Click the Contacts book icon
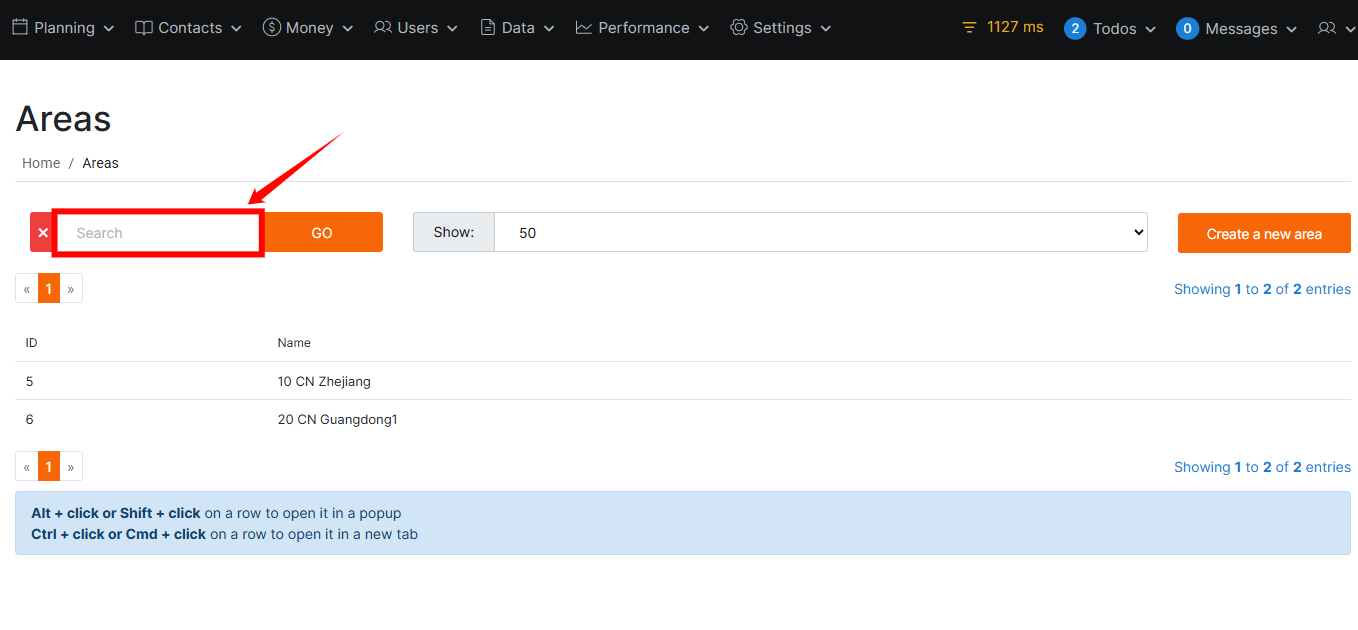1358x630 pixels. (x=144, y=28)
